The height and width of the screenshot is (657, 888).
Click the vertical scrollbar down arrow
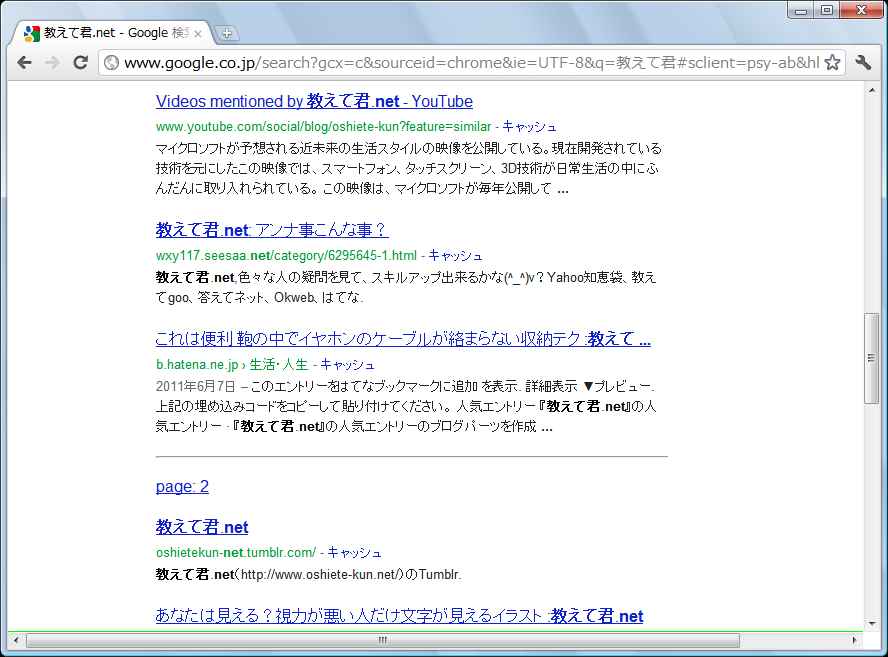871,624
